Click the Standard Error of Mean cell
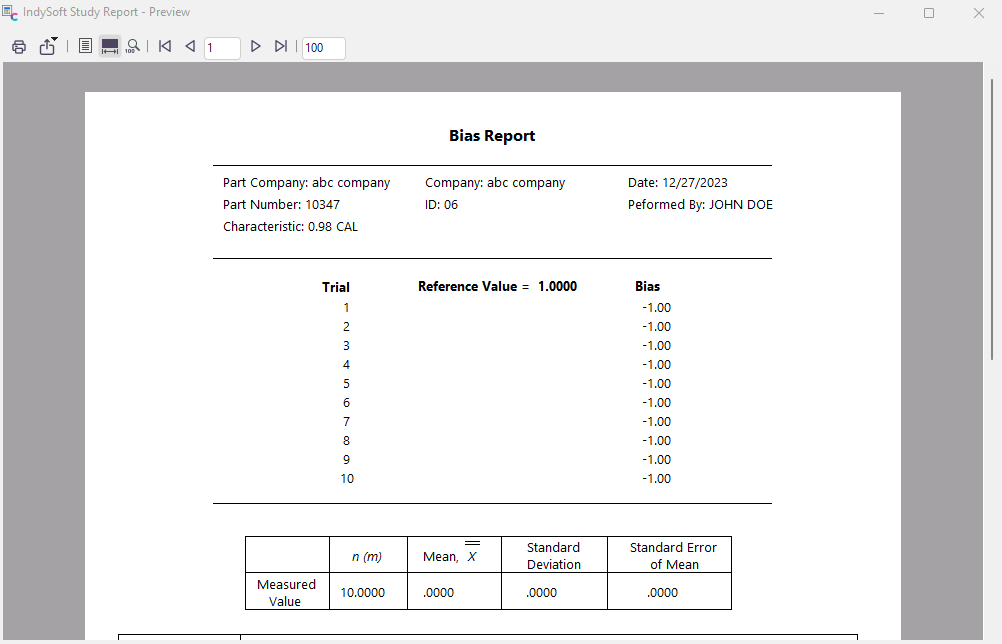 coord(663,592)
